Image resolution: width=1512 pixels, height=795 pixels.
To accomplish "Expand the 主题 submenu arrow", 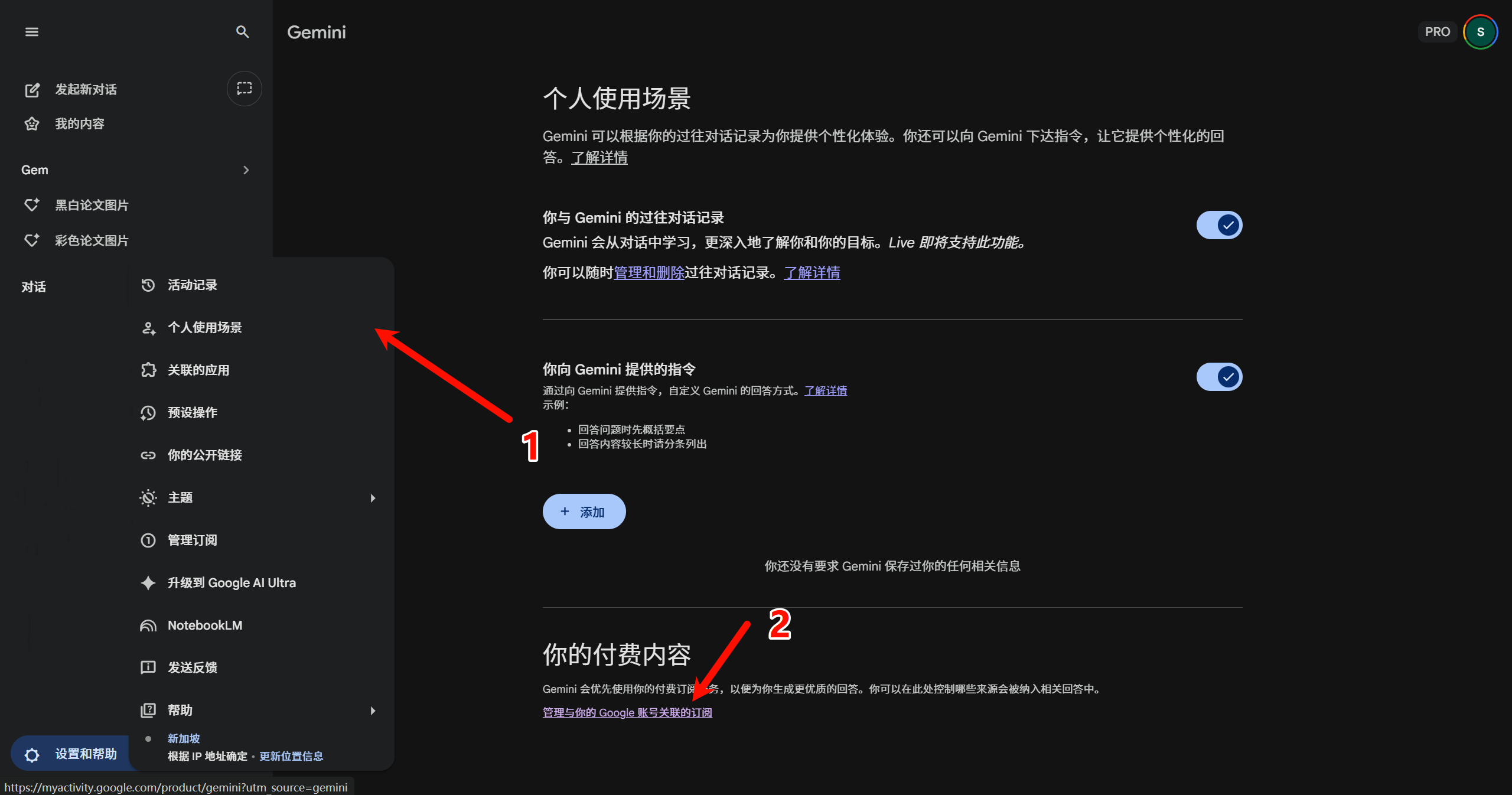I will tap(373, 498).
